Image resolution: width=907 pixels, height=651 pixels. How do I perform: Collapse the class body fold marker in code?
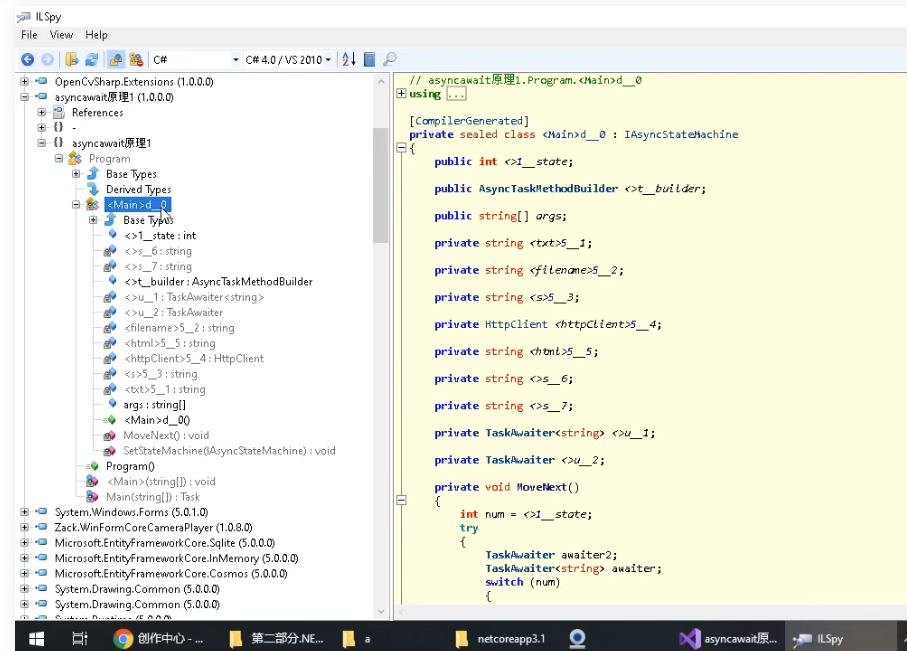click(x=401, y=148)
